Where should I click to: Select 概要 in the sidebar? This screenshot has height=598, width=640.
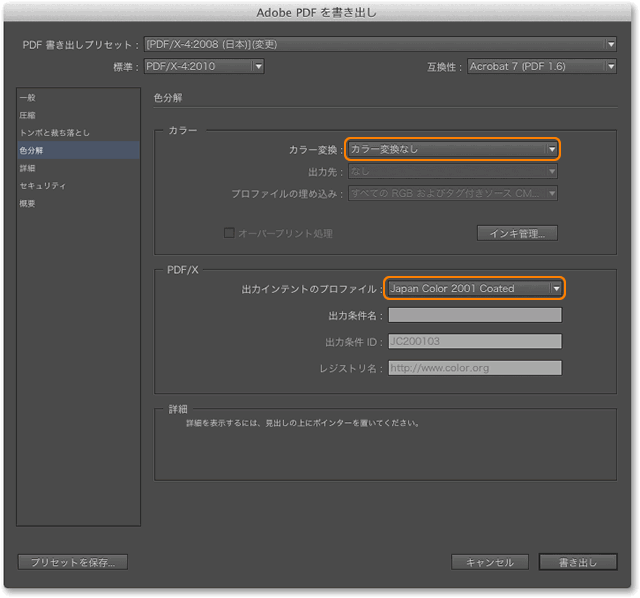click(28, 203)
